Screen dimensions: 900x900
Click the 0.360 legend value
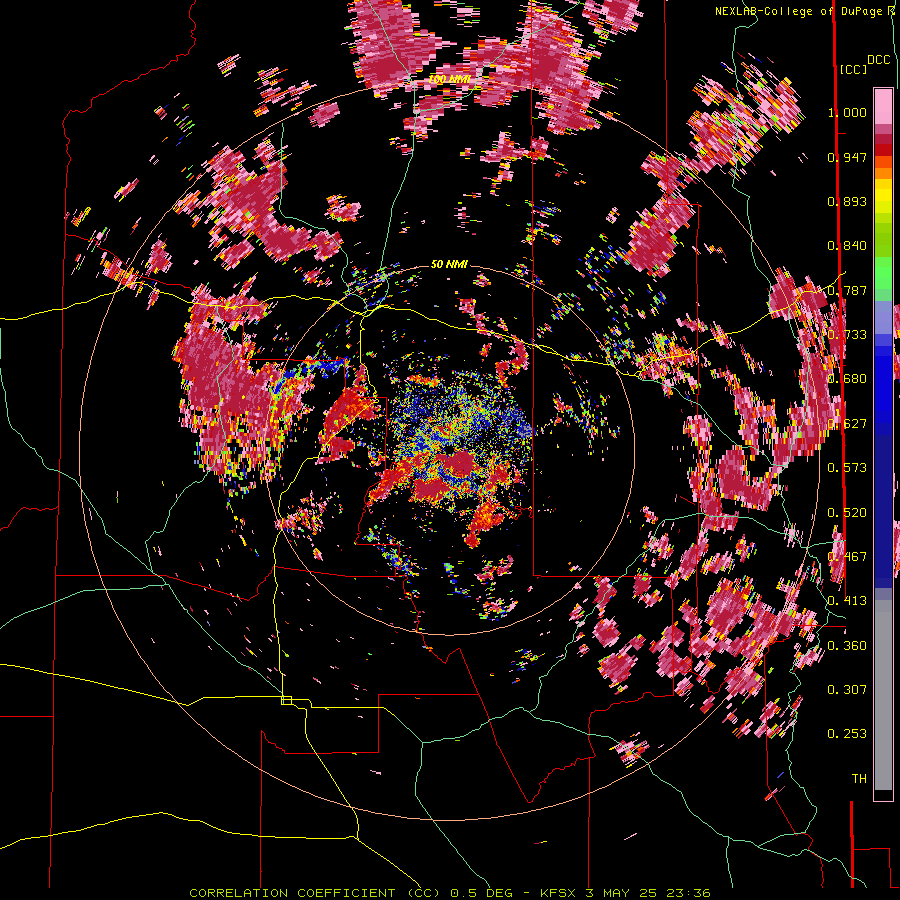[x=847, y=646]
